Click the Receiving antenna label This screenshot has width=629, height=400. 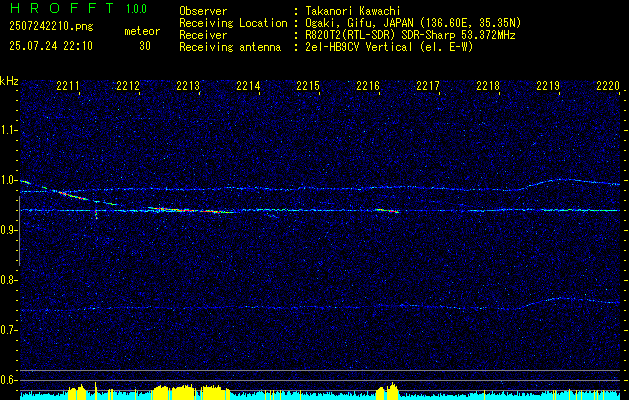pyautogui.click(x=230, y=47)
